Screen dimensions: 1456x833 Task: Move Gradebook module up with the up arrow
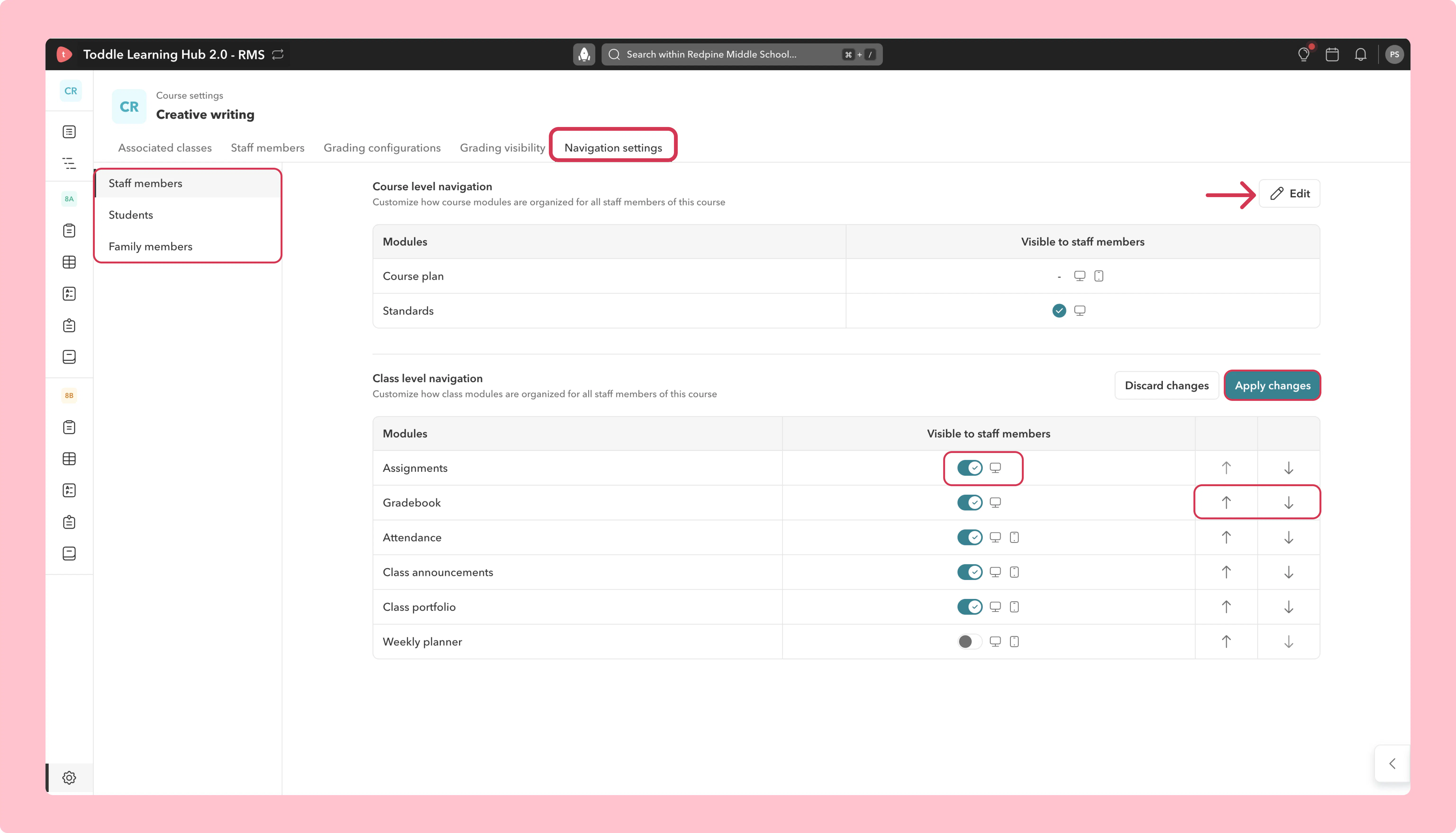point(1226,503)
